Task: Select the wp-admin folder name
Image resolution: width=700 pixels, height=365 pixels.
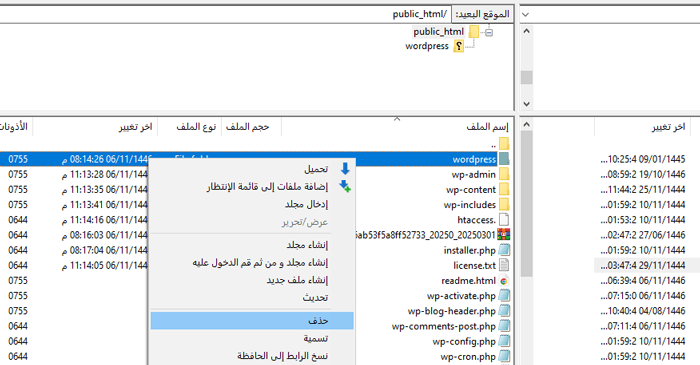Action: (474, 174)
